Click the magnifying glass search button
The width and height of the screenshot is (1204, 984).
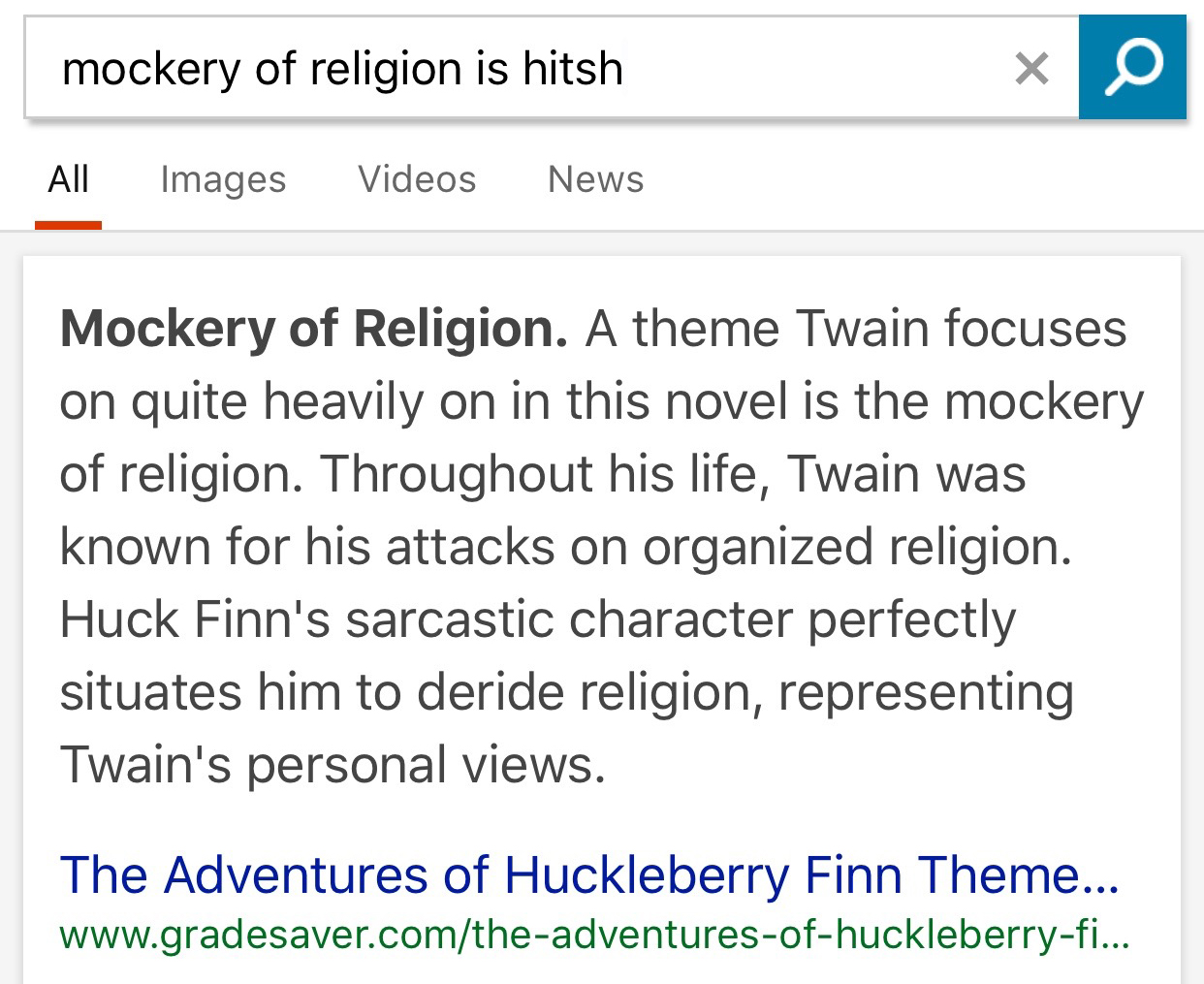[x=1132, y=67]
